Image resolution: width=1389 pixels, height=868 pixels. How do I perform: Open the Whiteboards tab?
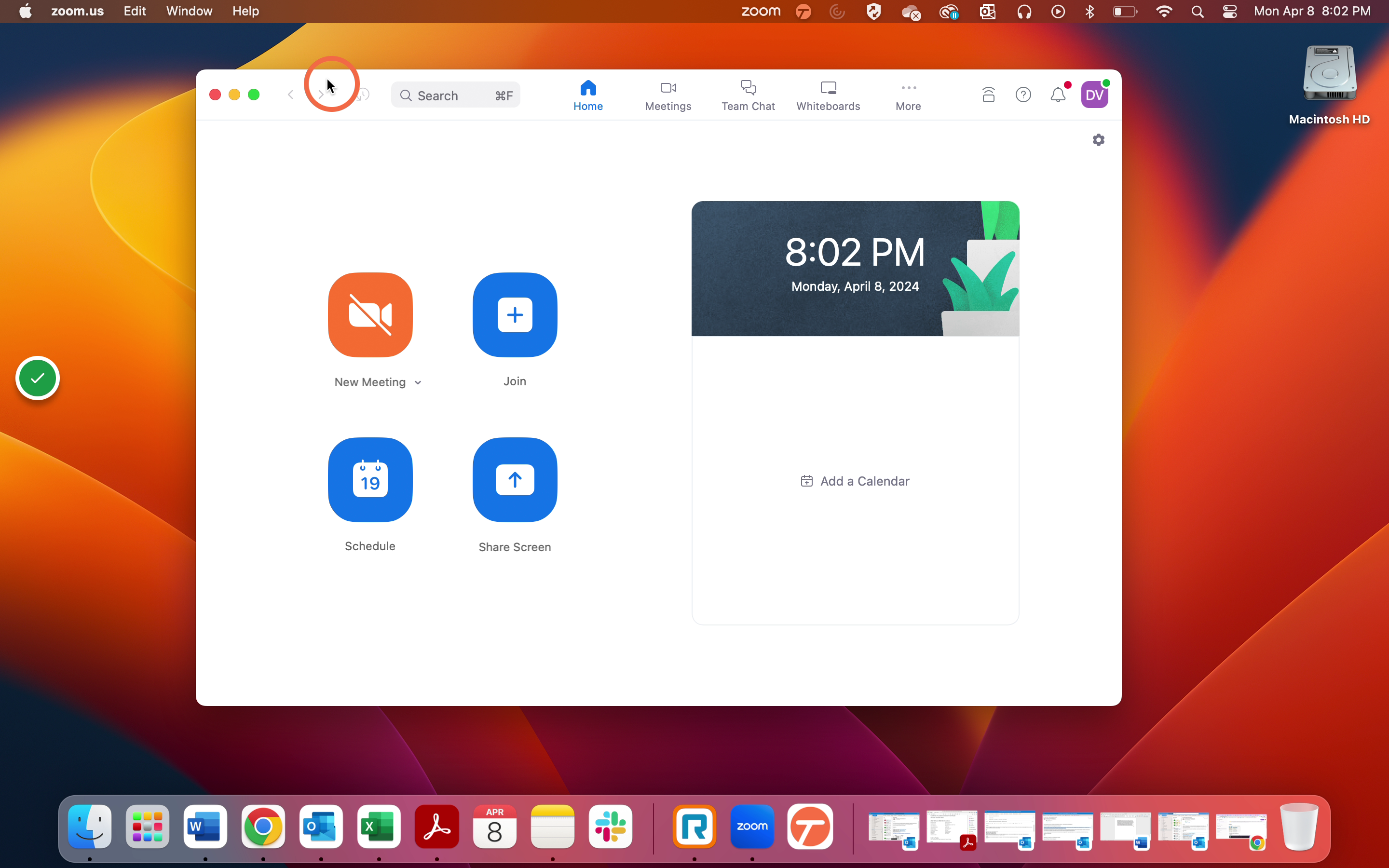[828, 95]
